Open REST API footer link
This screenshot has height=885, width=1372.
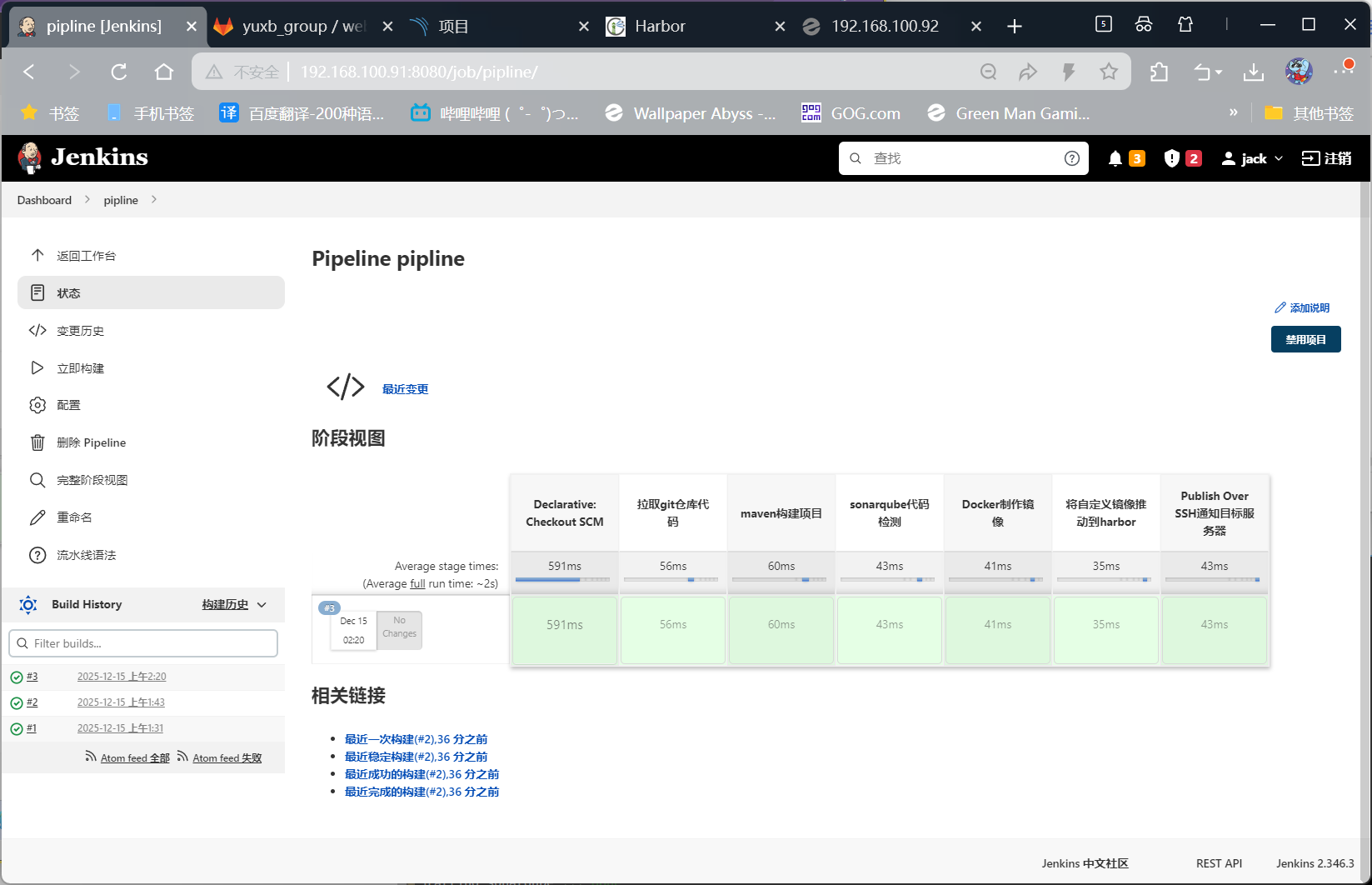click(x=1219, y=863)
